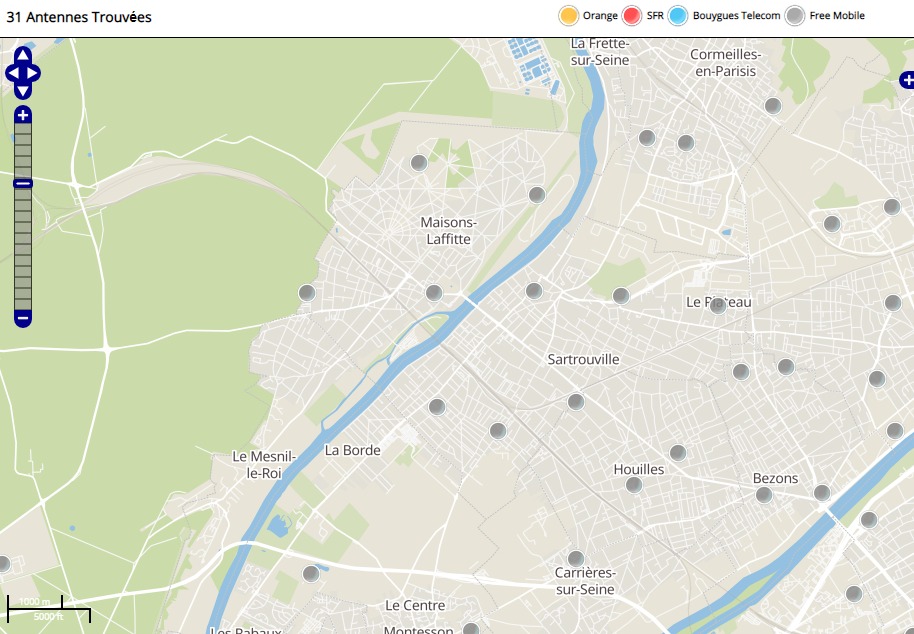Click antenna marker below Bezons label
This screenshot has height=634, width=914.
[764, 495]
